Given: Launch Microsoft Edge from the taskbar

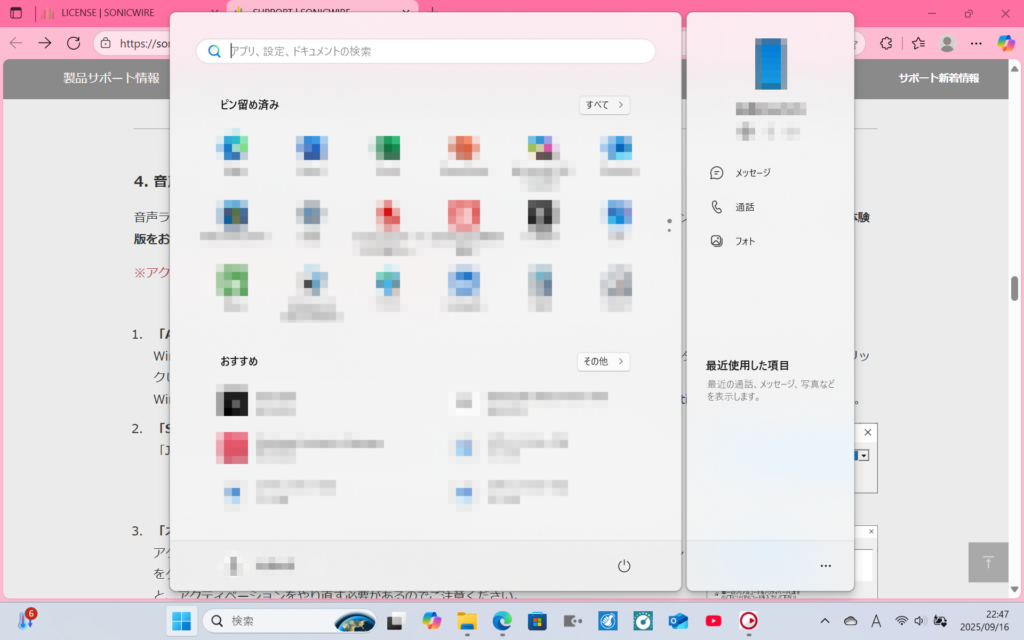Looking at the screenshot, I should pos(502,621).
